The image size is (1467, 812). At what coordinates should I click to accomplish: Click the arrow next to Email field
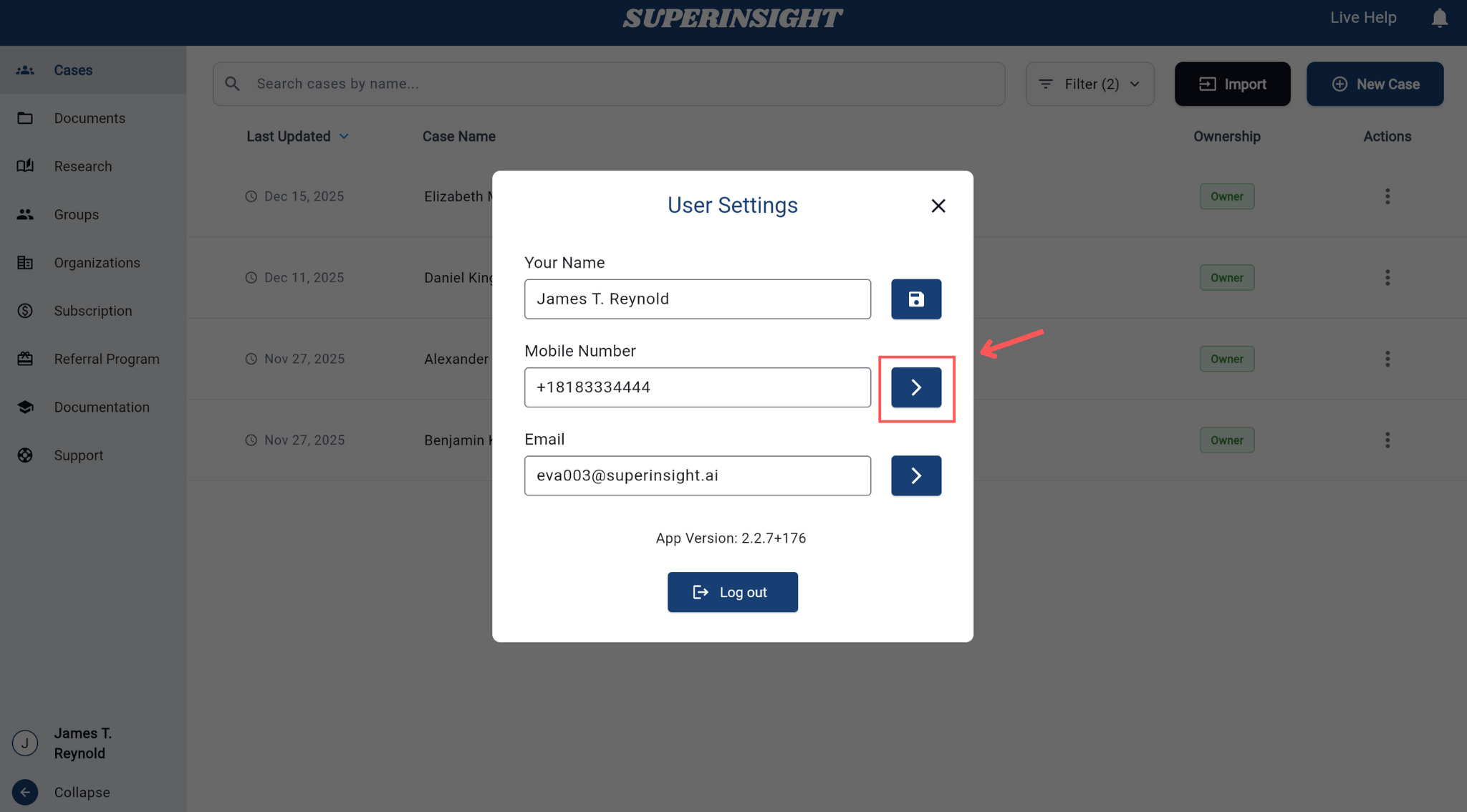coord(915,475)
